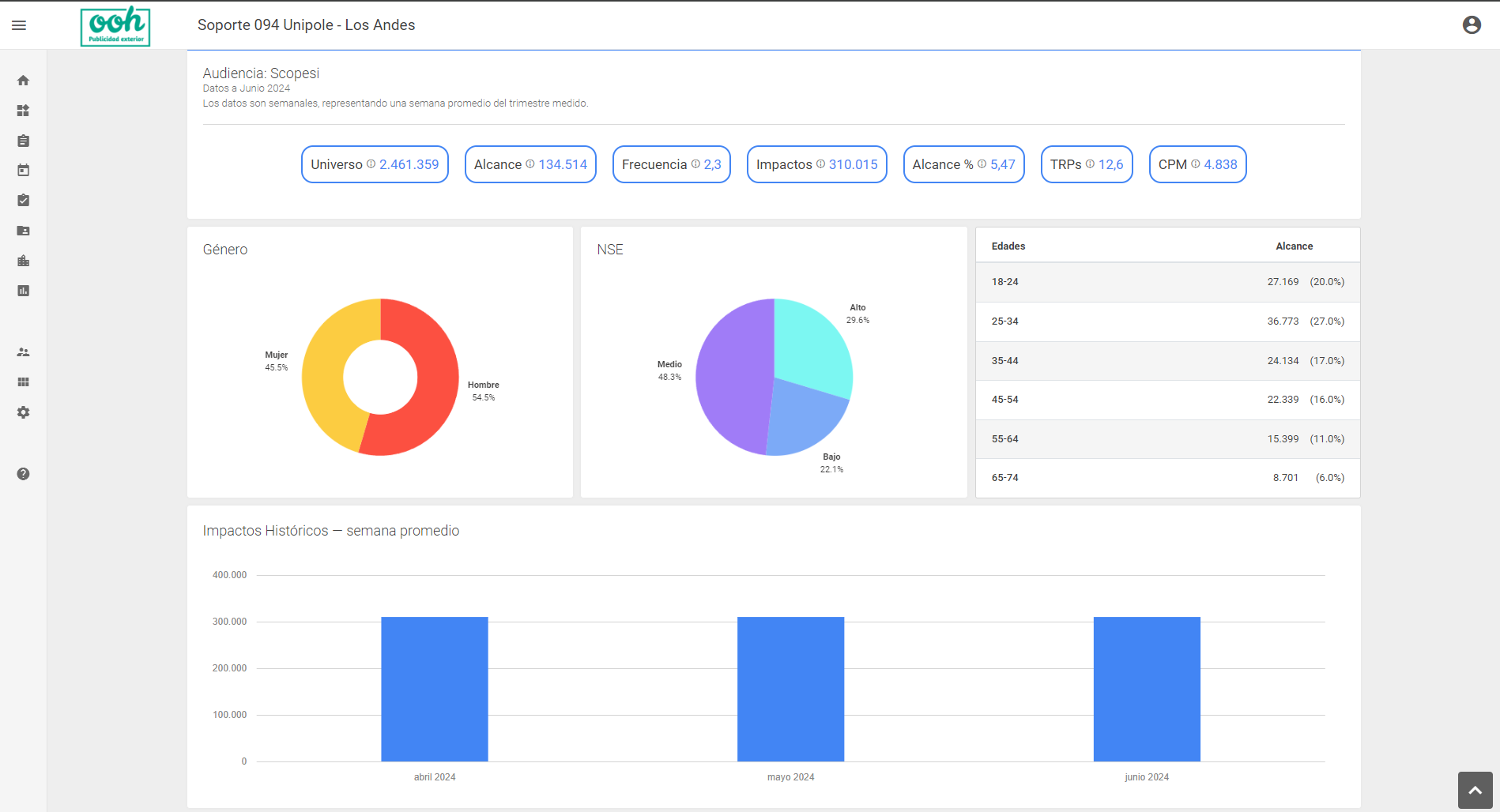Click the building icon in the sidebar
Viewport: 1500px width, 812px height.
(x=23, y=261)
